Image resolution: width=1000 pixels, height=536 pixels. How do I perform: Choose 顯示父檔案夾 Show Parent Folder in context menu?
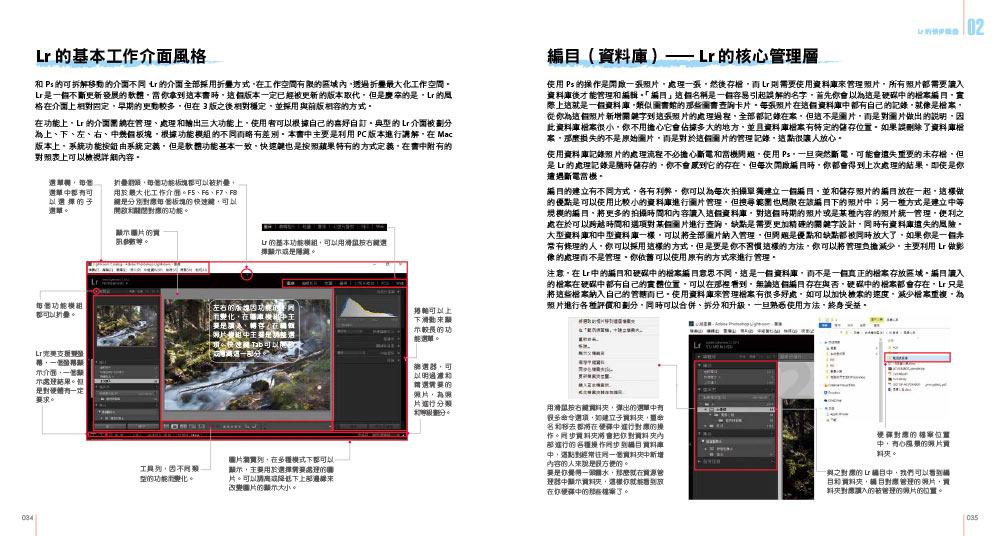(591, 353)
